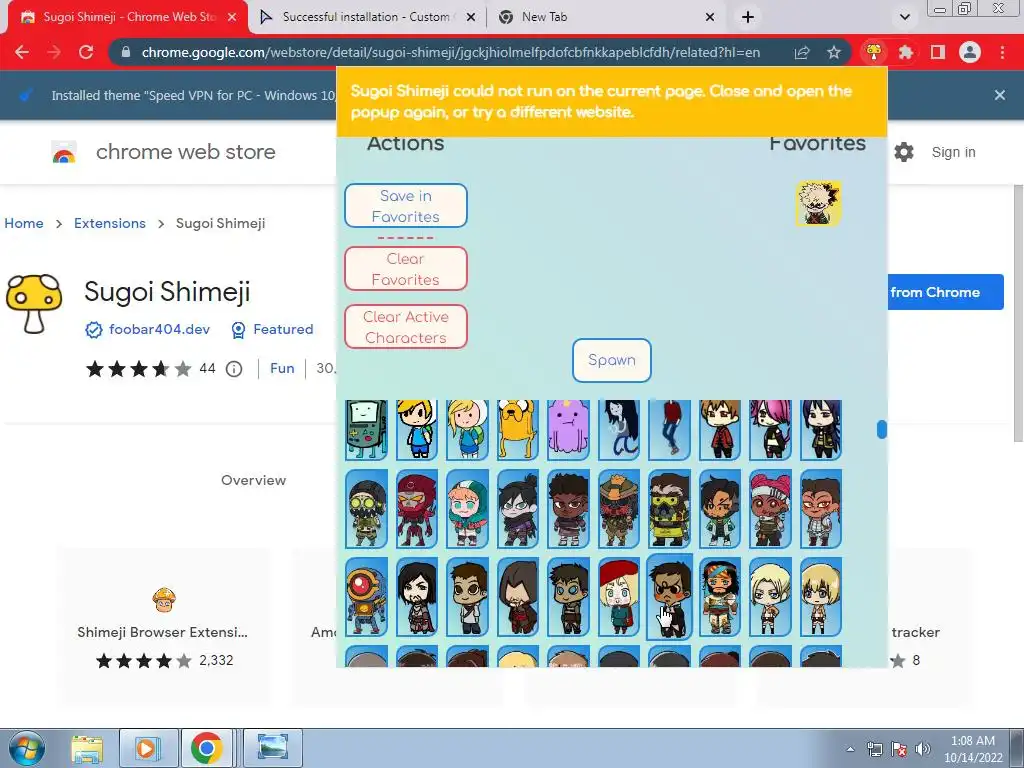Open the Fun category link

pyautogui.click(x=282, y=368)
